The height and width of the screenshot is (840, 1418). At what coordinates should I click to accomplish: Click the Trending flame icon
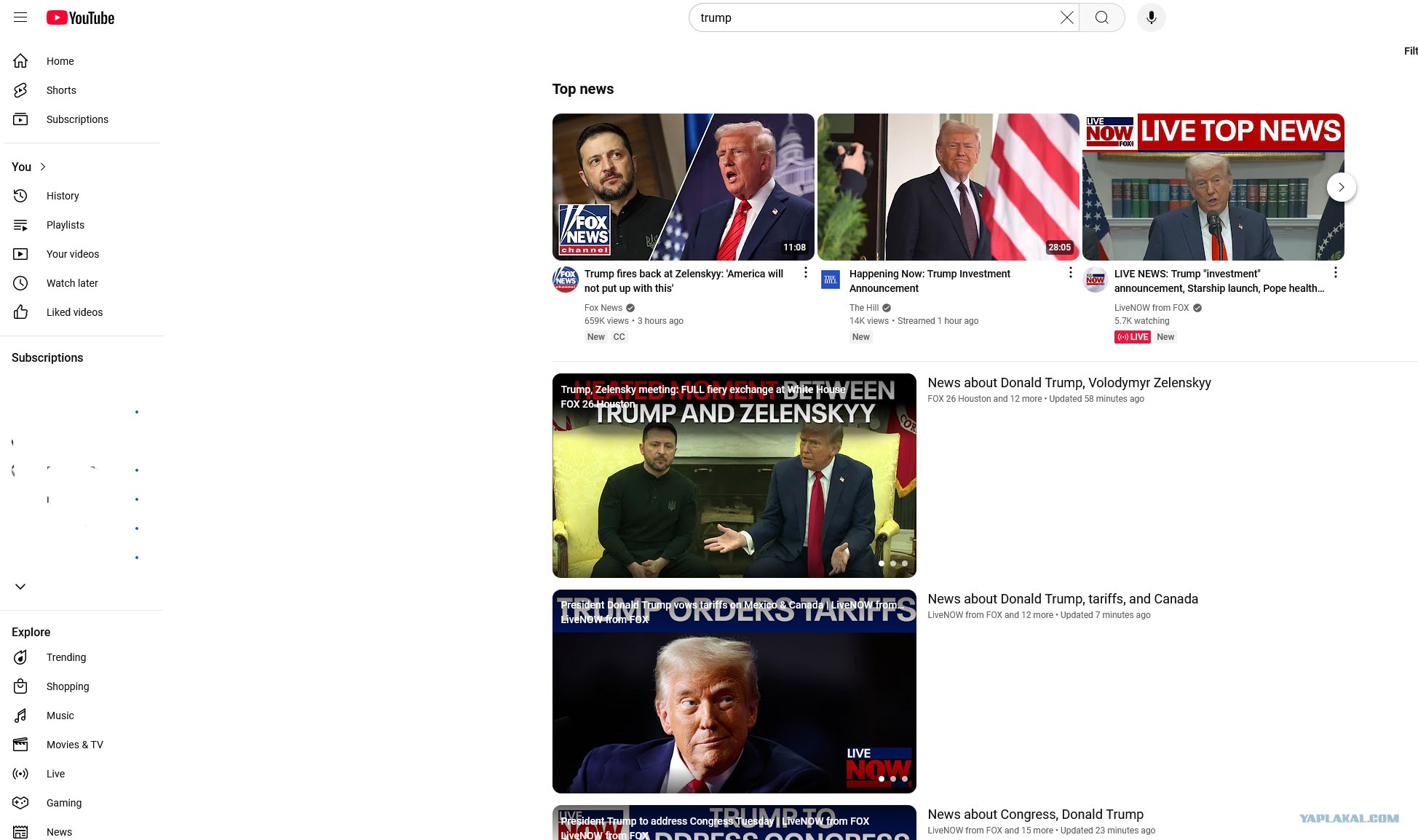click(20, 657)
